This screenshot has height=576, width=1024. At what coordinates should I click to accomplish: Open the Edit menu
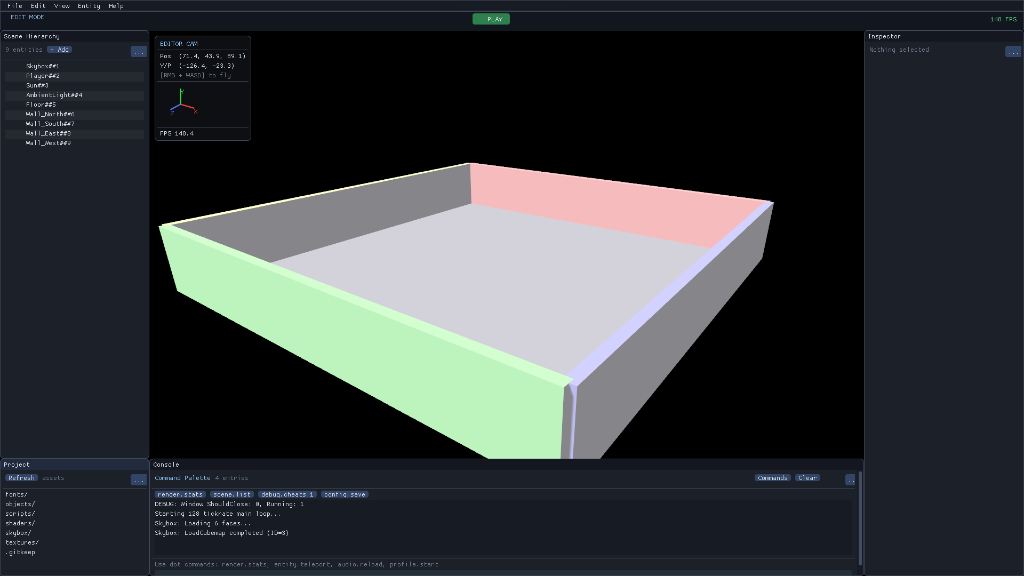38,6
